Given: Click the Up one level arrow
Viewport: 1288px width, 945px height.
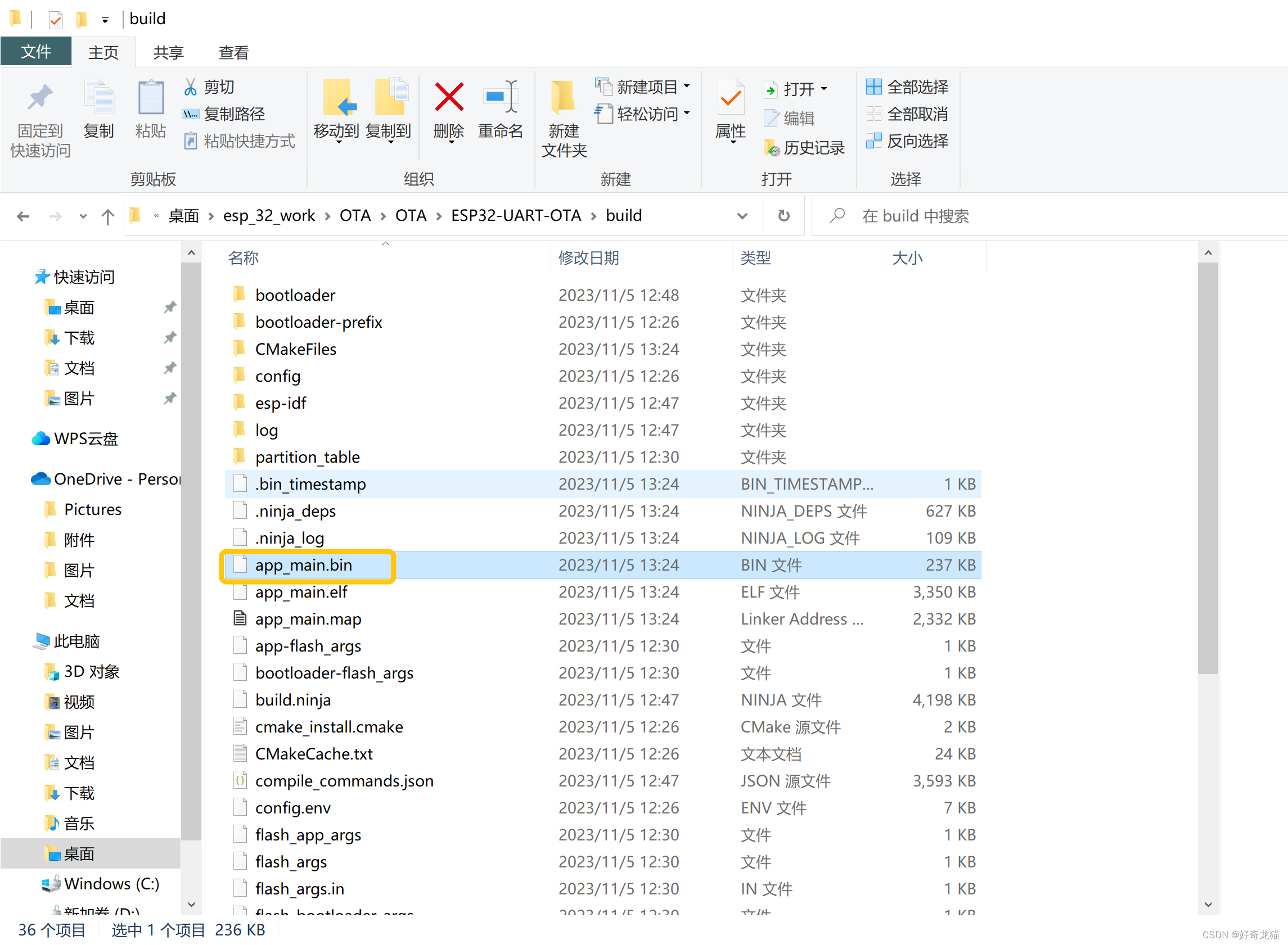Looking at the screenshot, I should click(107, 216).
